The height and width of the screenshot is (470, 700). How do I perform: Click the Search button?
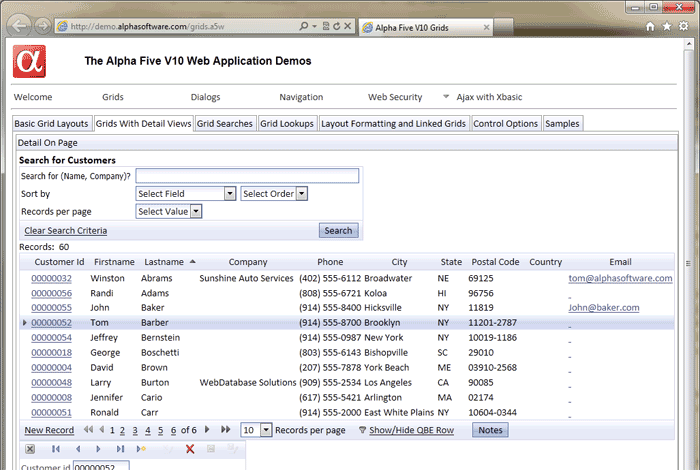pyautogui.click(x=338, y=230)
